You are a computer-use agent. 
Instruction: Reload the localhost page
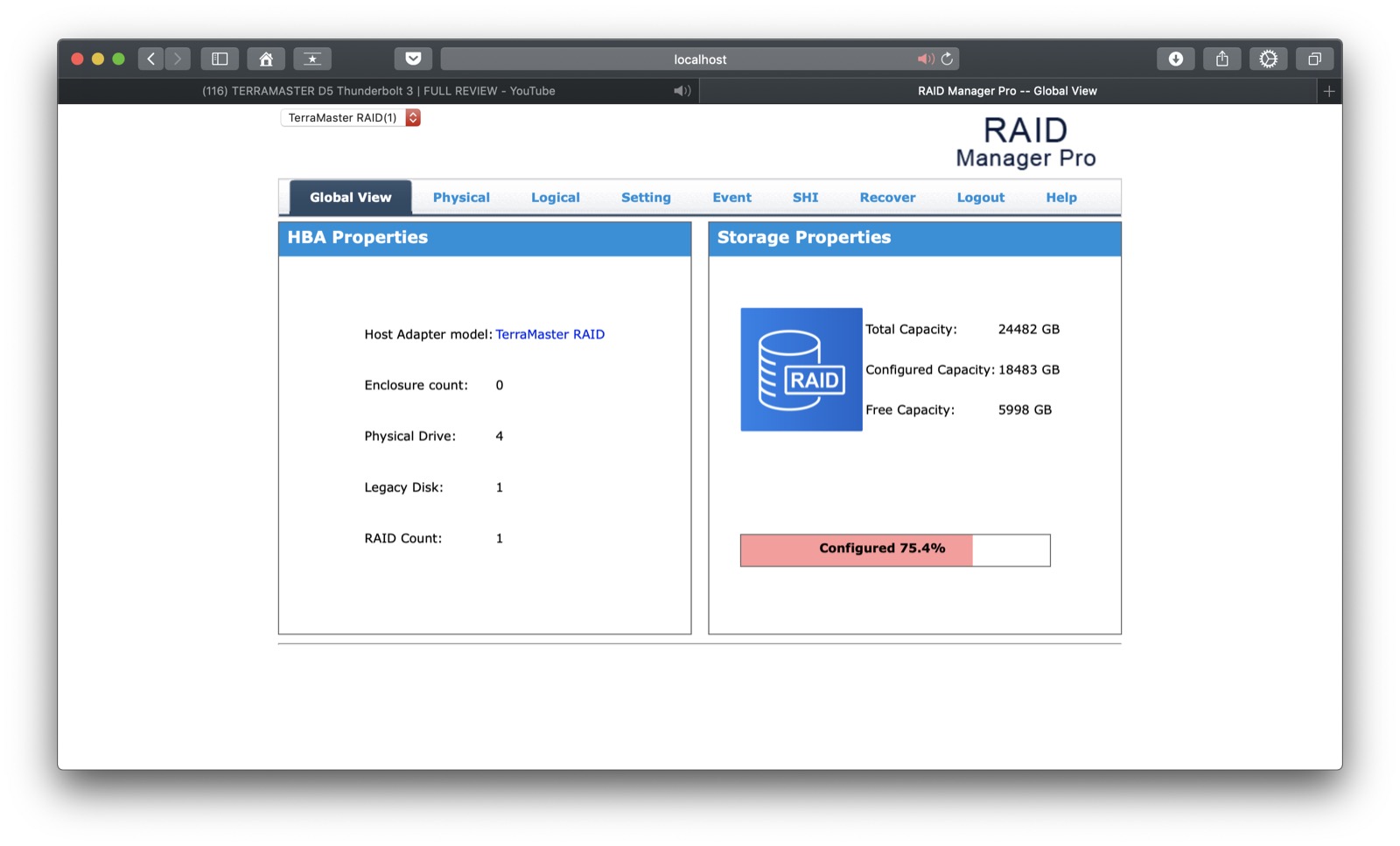[947, 59]
